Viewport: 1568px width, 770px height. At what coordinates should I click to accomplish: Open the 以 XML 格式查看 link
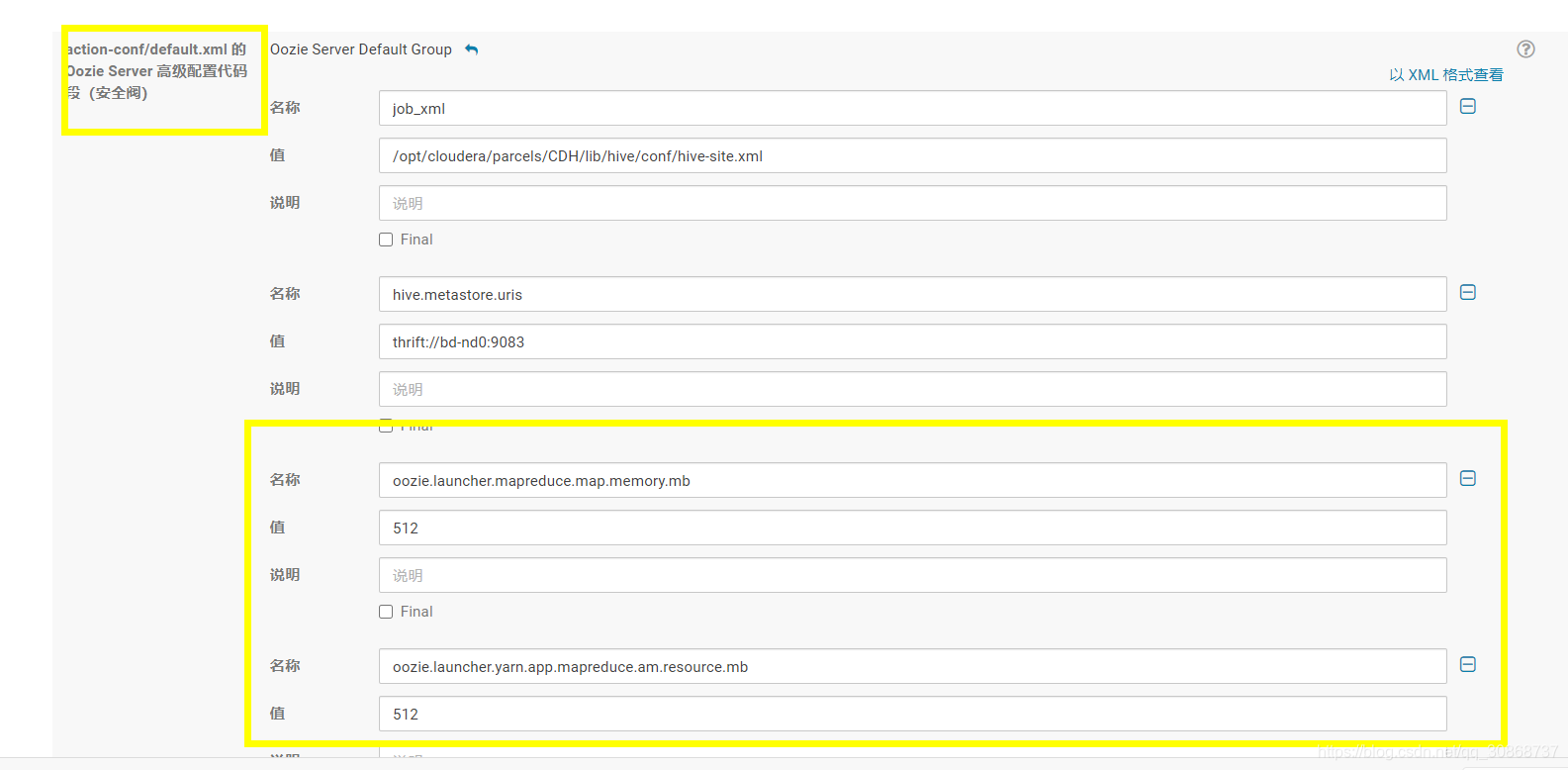pyautogui.click(x=1445, y=75)
